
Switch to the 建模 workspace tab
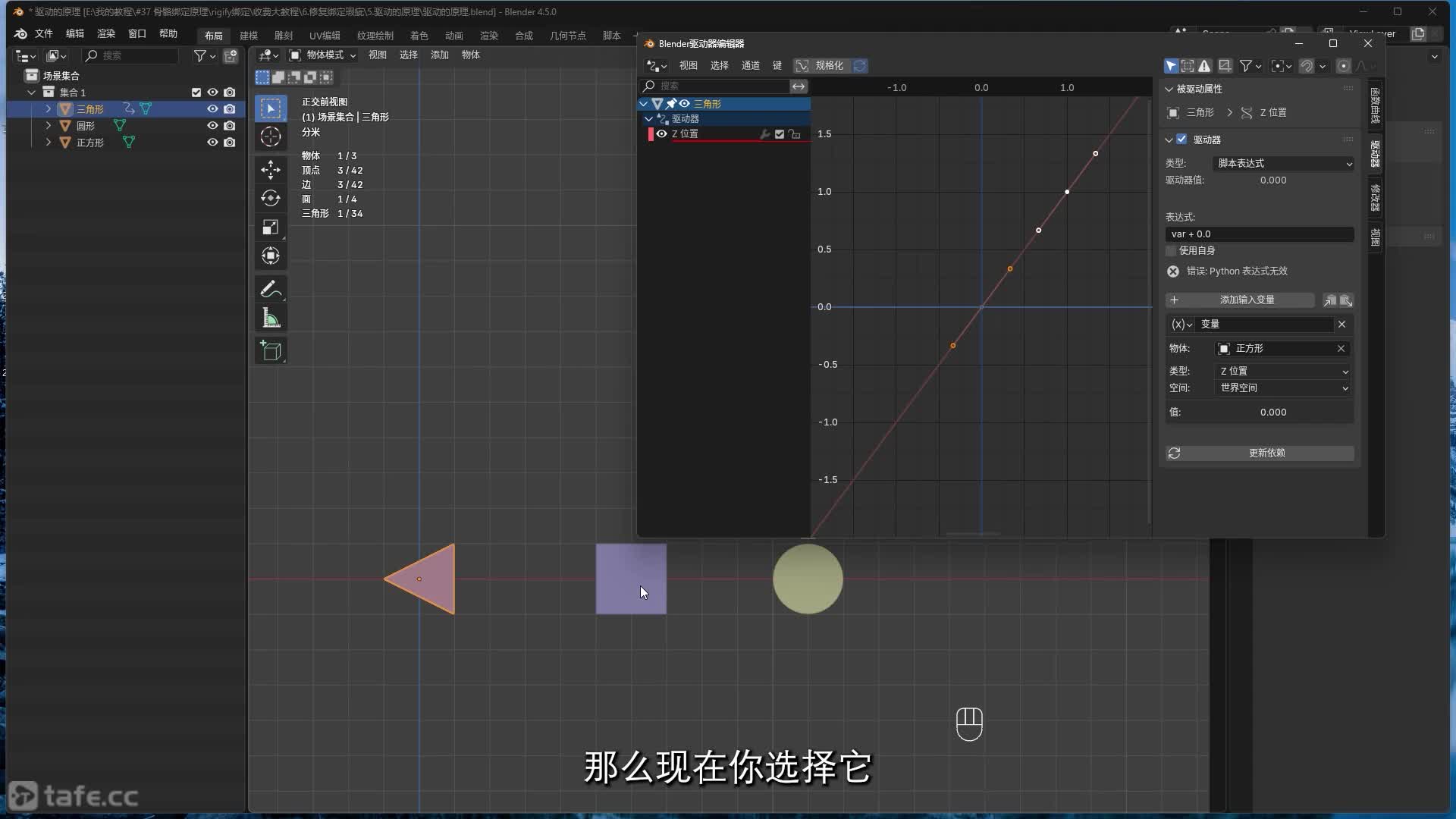coord(249,36)
